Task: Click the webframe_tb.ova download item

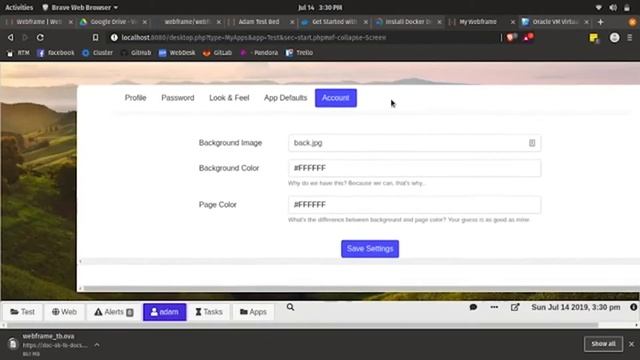Action: coord(48,344)
